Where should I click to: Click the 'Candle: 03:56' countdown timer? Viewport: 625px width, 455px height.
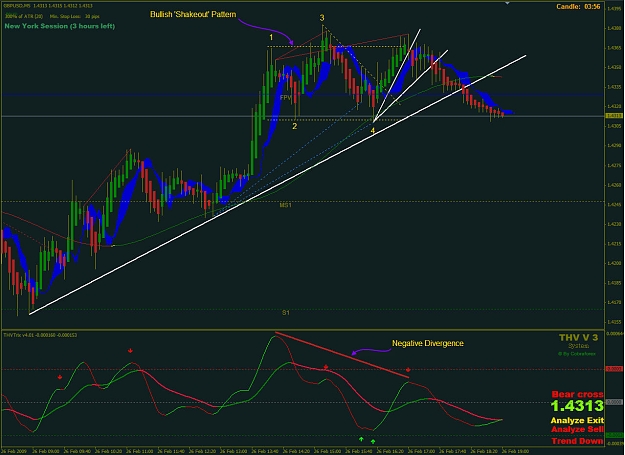578,6
